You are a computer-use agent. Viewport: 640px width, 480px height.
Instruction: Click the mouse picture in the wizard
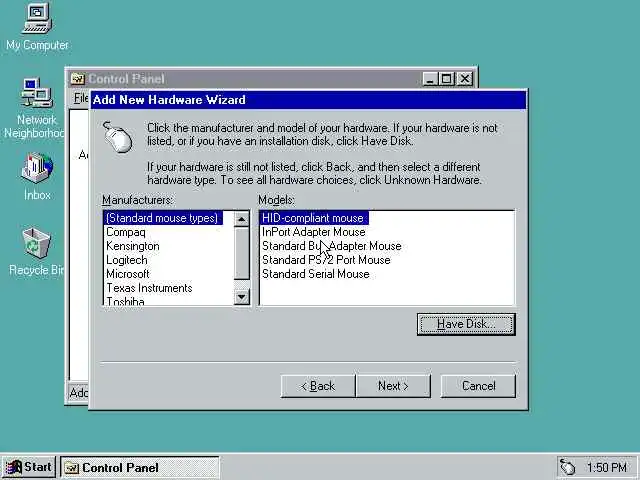coord(118,137)
